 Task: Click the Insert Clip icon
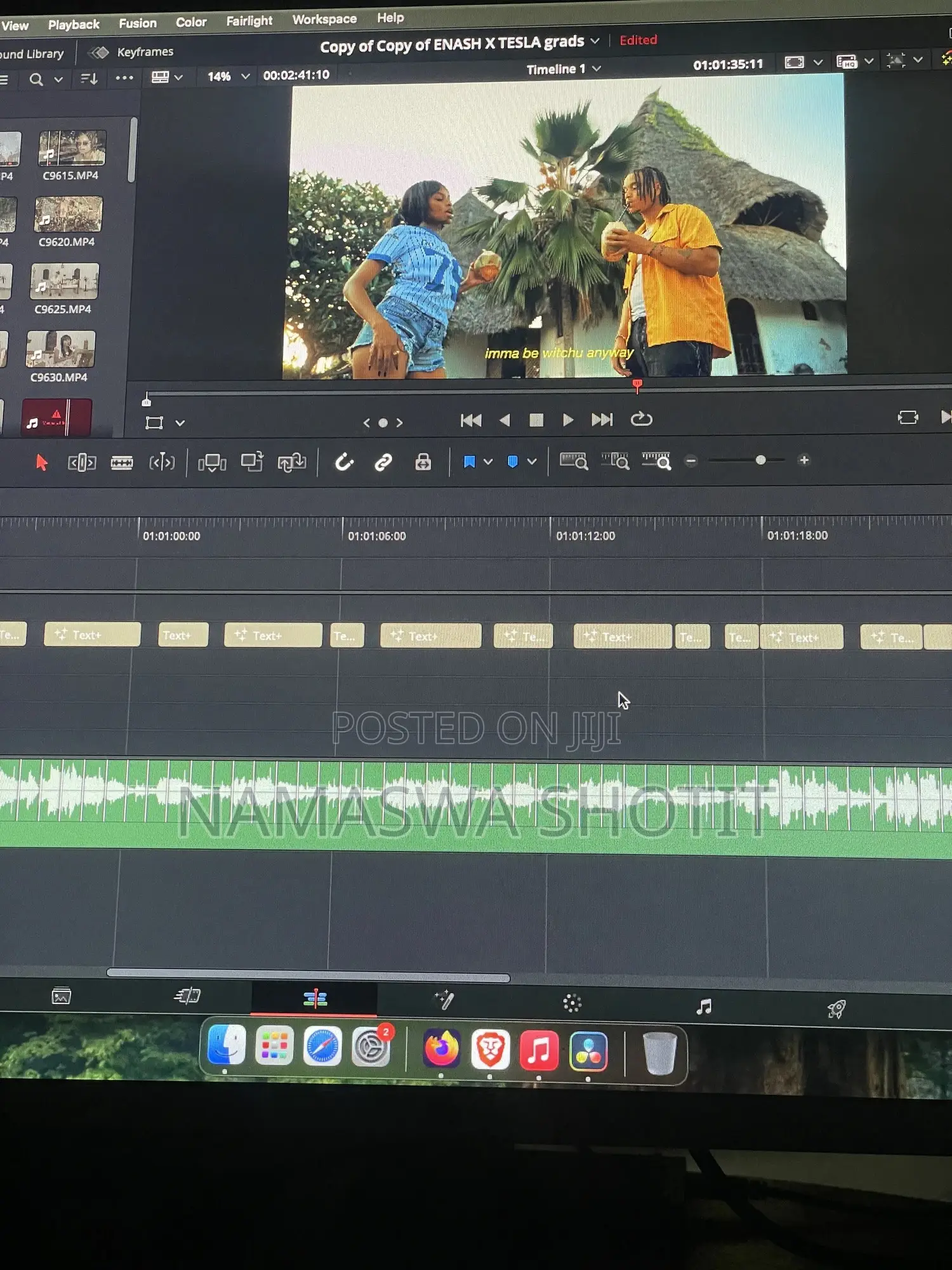212,462
